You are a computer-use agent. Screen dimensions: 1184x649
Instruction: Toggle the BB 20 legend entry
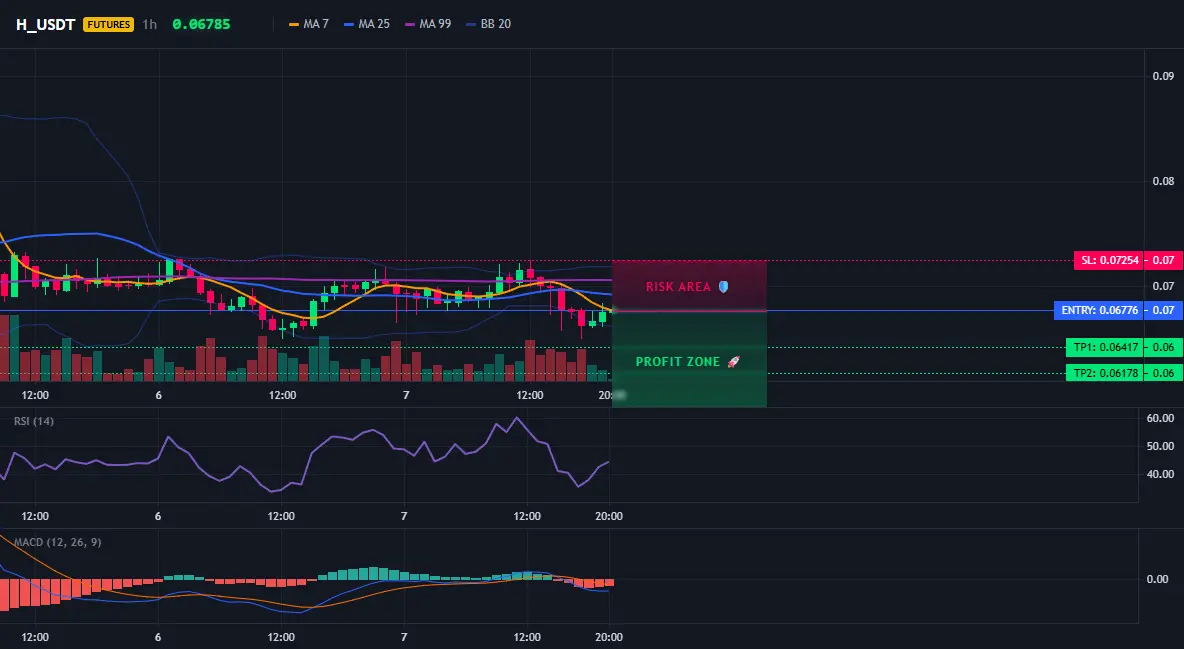pos(489,24)
